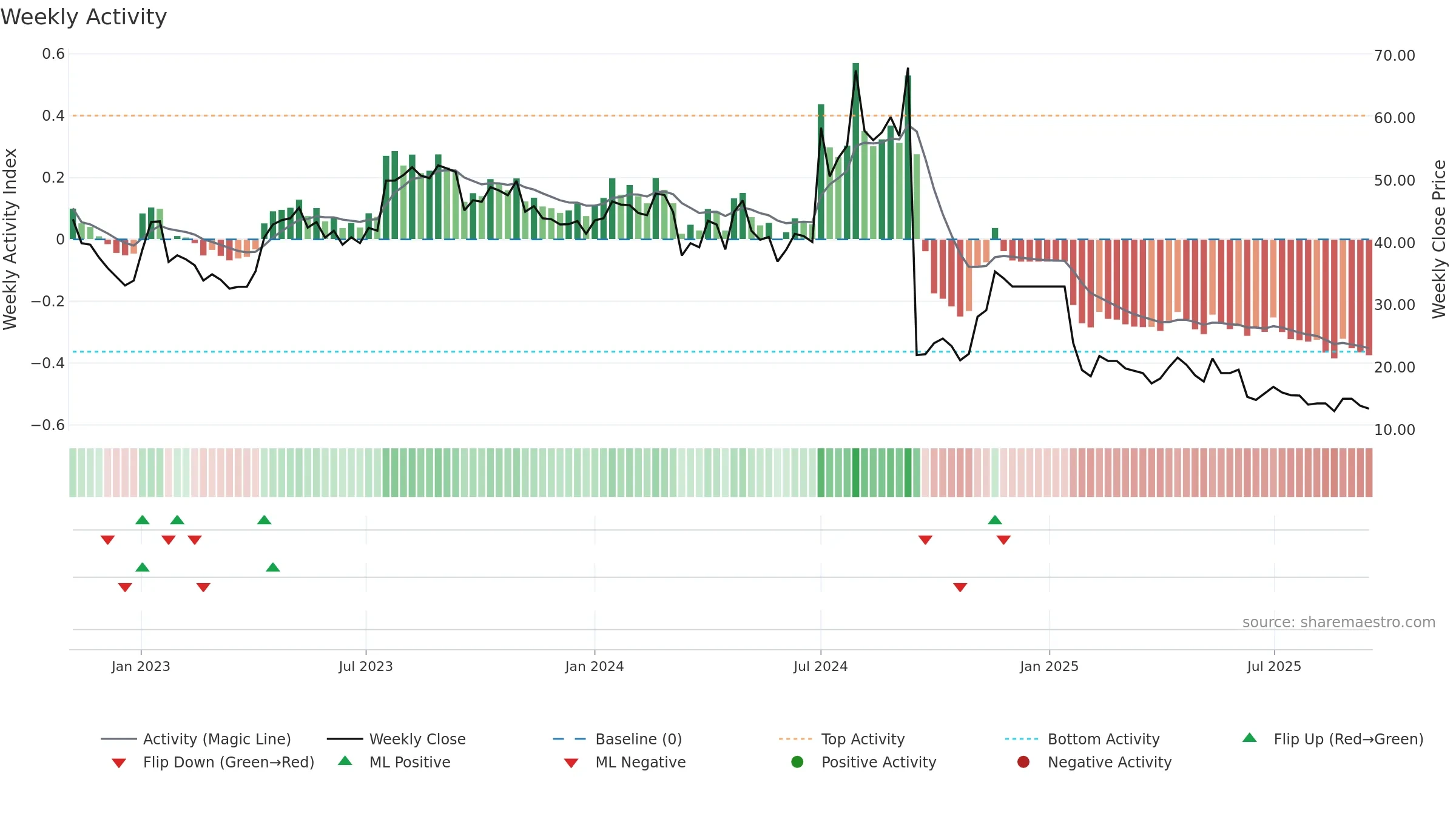
Task: Click the Baseline (0) legend entry
Action: (x=618, y=739)
